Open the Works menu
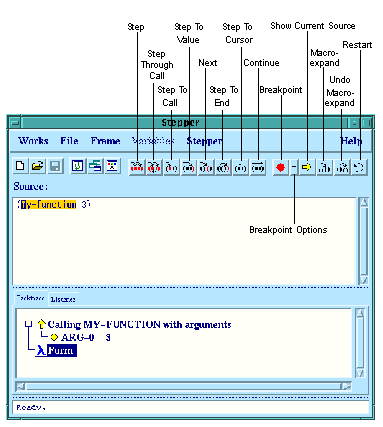 [x=33, y=141]
